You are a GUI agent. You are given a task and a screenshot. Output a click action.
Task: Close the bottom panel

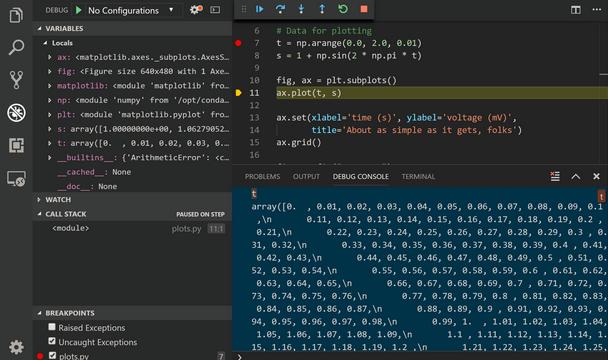tap(596, 177)
